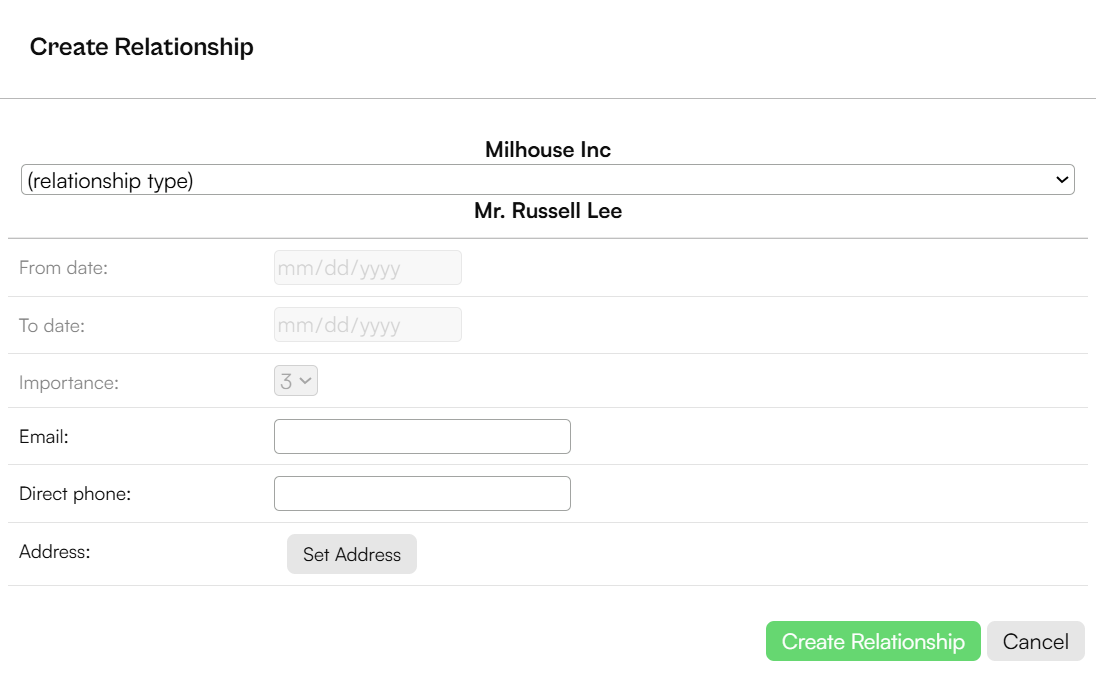Viewport: 1096px width, 673px height.
Task: Click the Email label
Action: click(x=43, y=437)
